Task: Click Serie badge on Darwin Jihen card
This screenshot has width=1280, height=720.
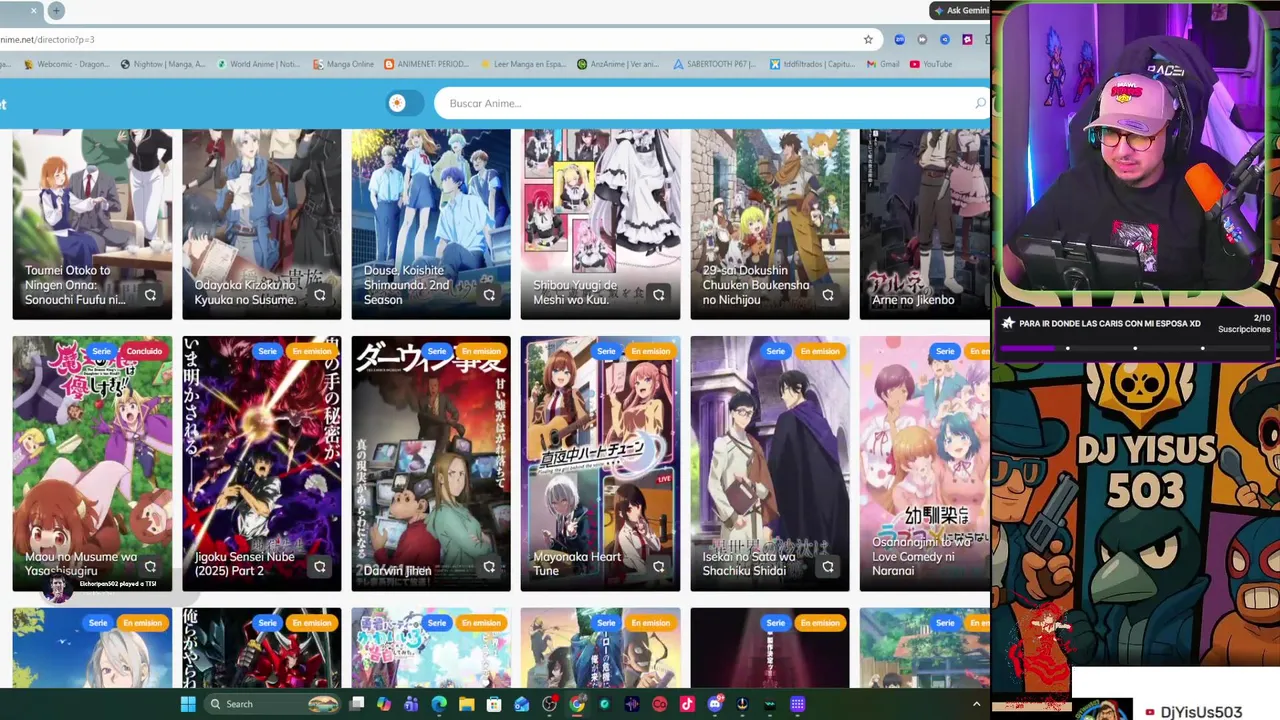Action: pos(437,351)
